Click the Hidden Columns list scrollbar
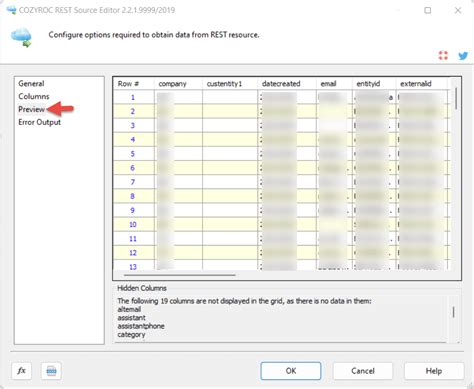 (x=453, y=312)
